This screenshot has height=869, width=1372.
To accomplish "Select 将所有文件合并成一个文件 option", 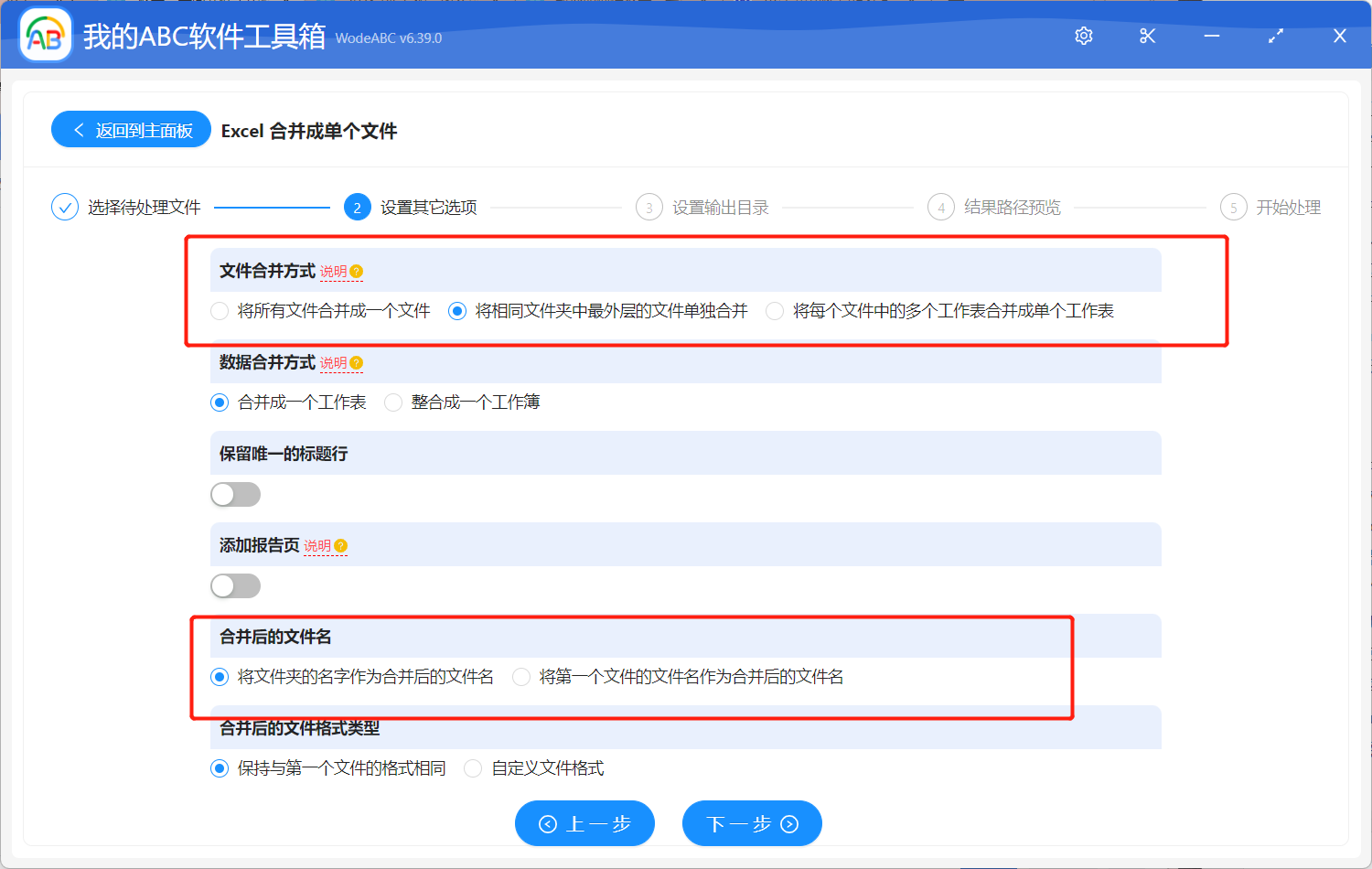I will coord(220,311).
